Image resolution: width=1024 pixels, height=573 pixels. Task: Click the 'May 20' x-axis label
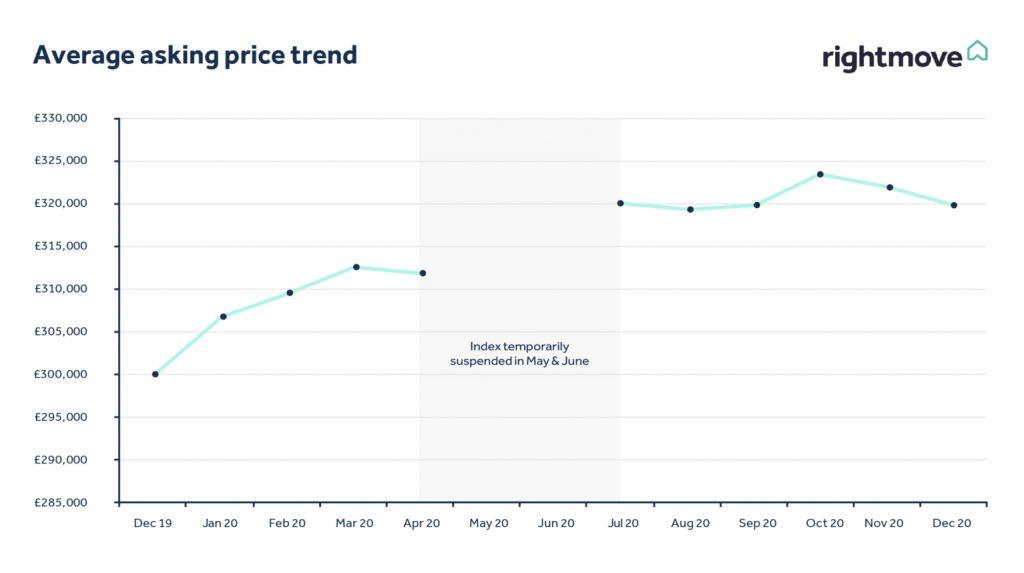click(488, 523)
